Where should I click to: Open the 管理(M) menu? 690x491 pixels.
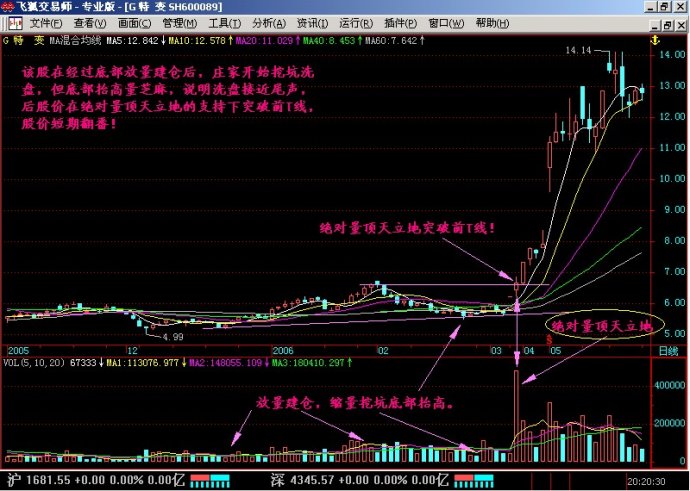(180, 24)
